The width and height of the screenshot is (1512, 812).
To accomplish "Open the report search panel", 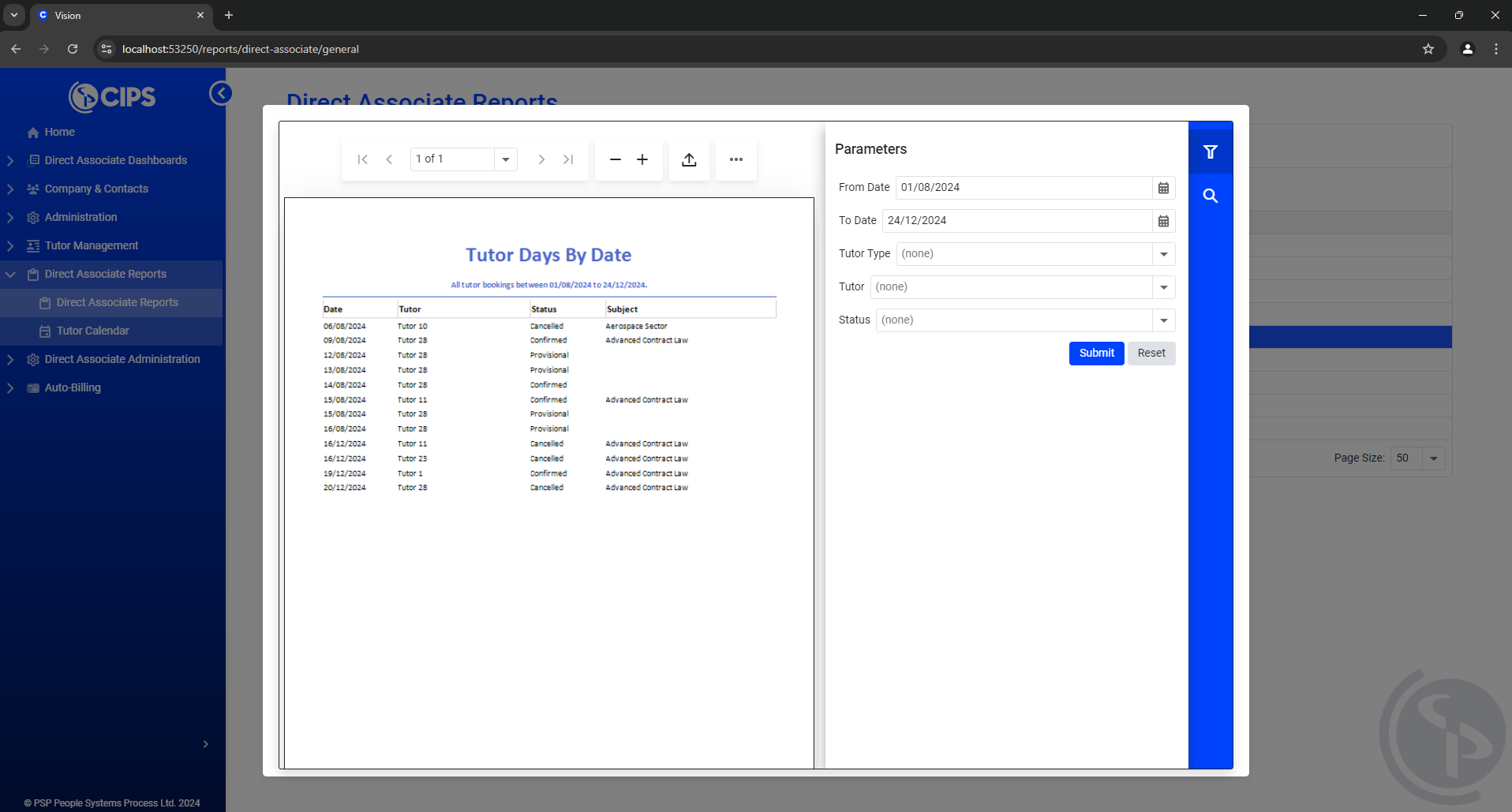I will pos(1211,196).
